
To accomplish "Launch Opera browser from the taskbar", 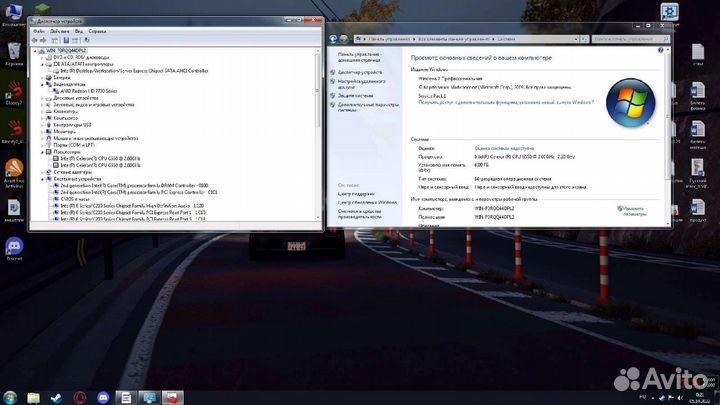I will click(78, 397).
